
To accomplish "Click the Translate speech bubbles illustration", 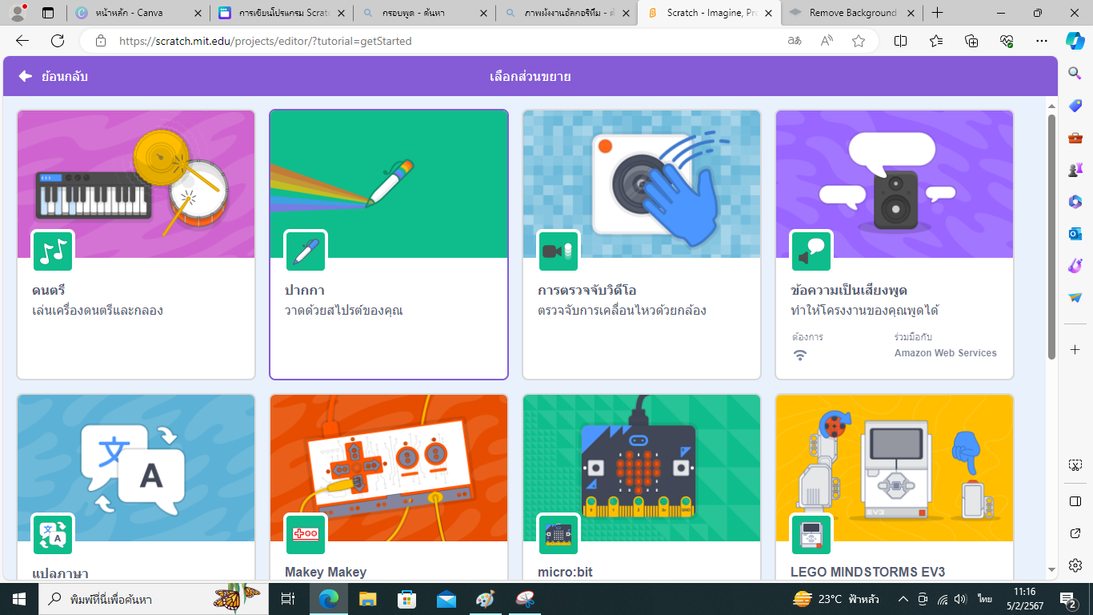I will 136,468.
